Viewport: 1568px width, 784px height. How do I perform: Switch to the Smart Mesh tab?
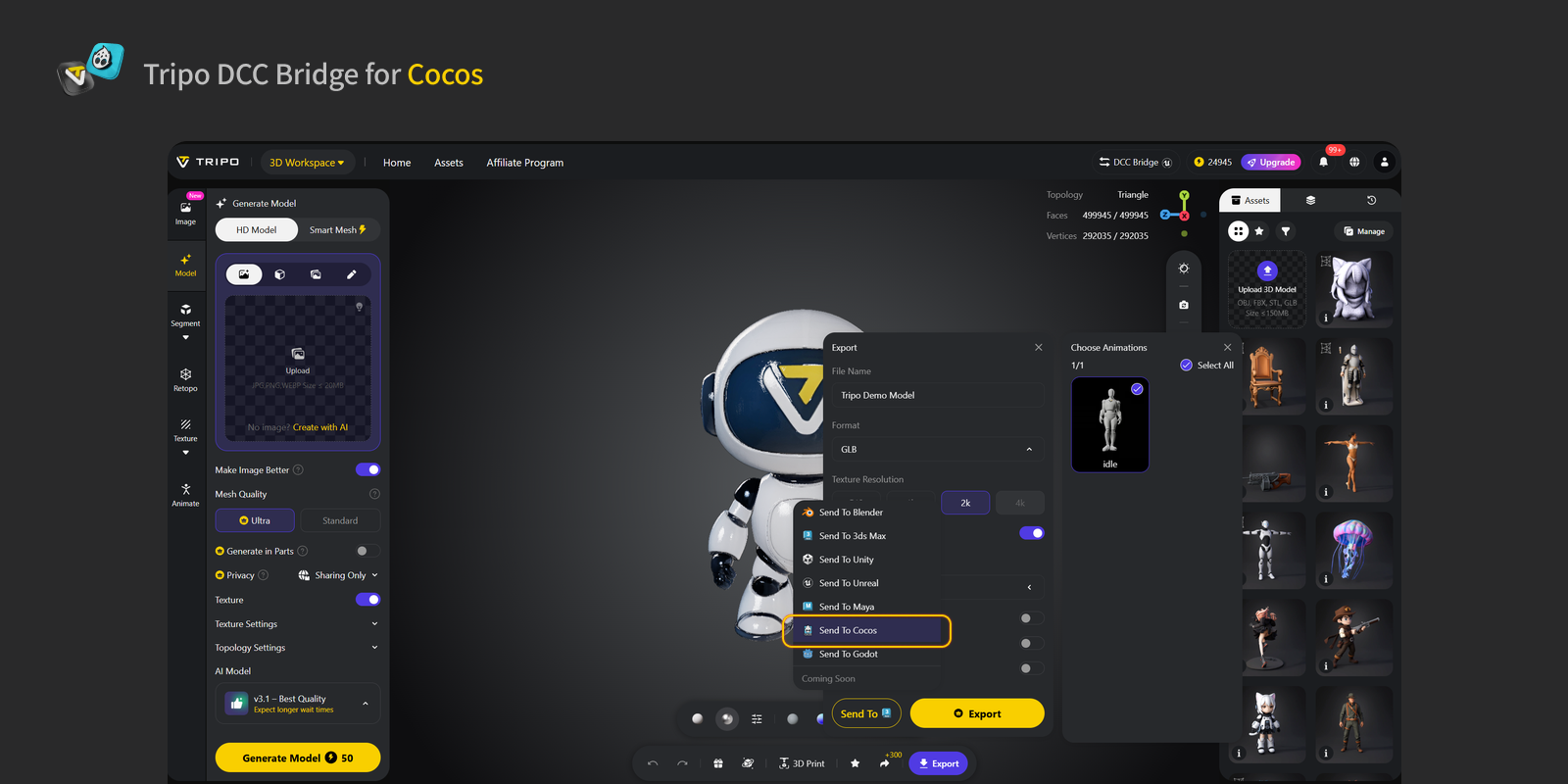(337, 230)
